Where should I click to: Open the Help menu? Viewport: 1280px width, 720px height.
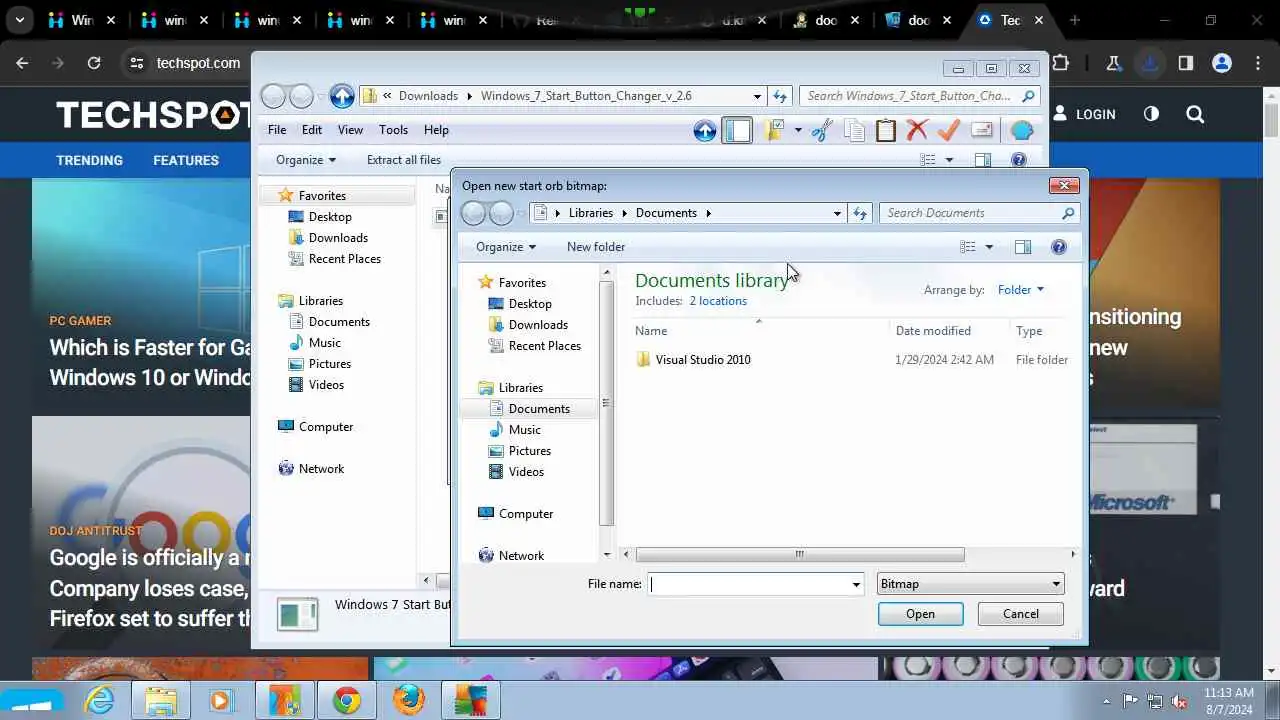coord(436,130)
